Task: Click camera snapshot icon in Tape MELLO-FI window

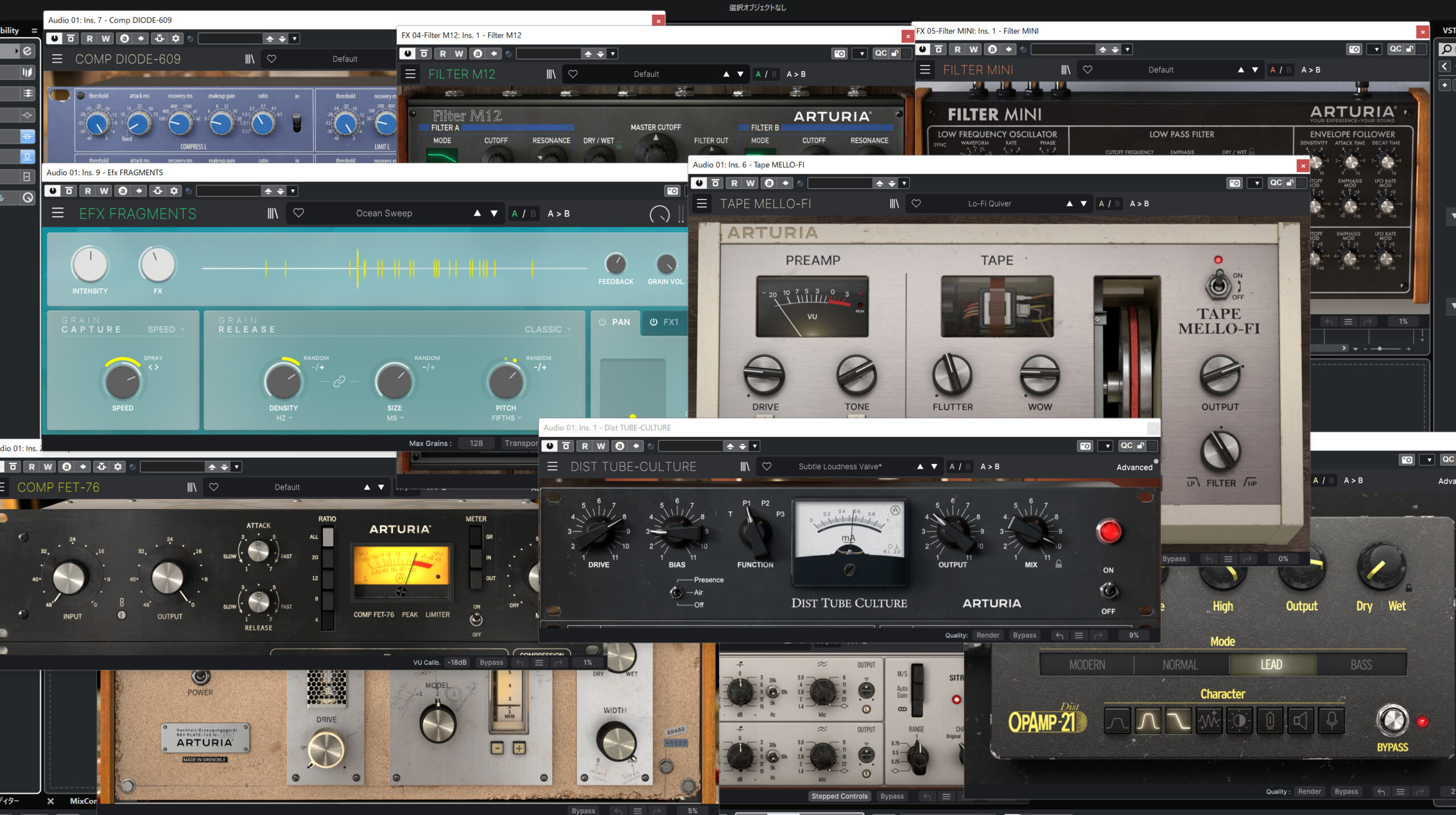Action: 1235,183
